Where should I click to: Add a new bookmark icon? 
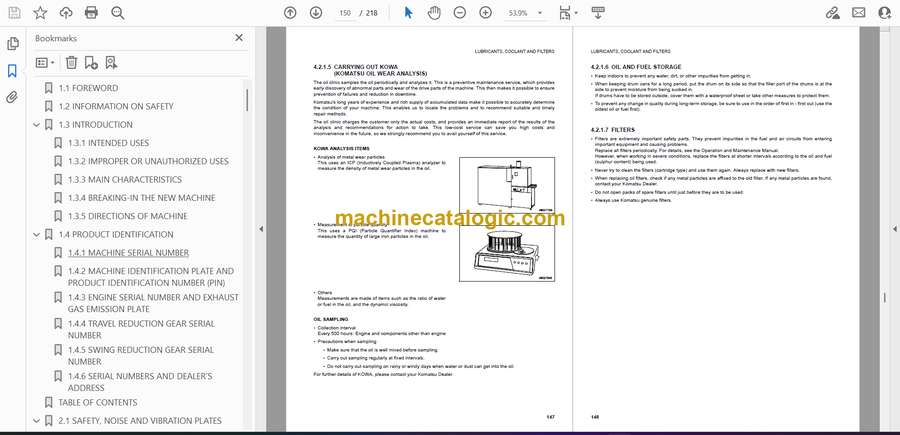tap(91, 63)
